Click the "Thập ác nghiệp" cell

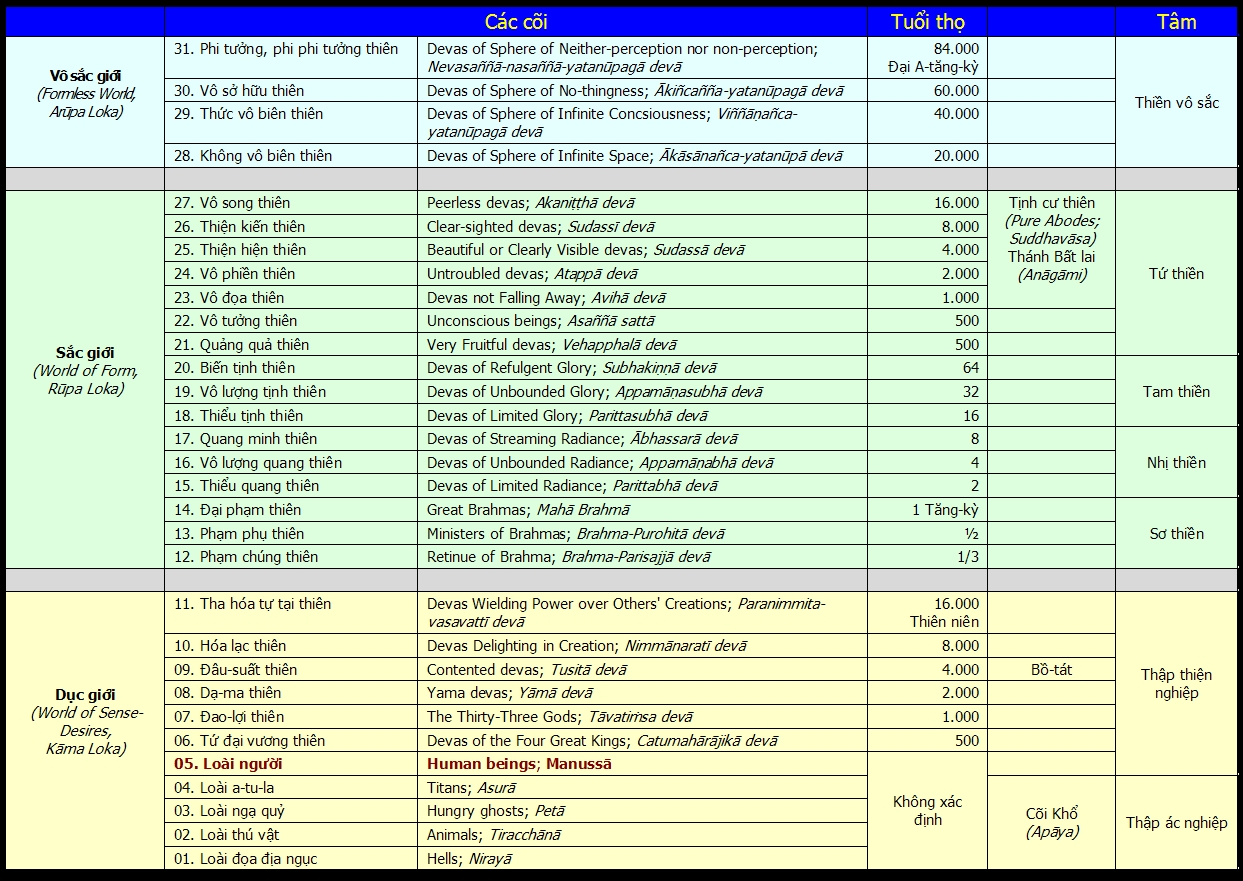click(1176, 822)
